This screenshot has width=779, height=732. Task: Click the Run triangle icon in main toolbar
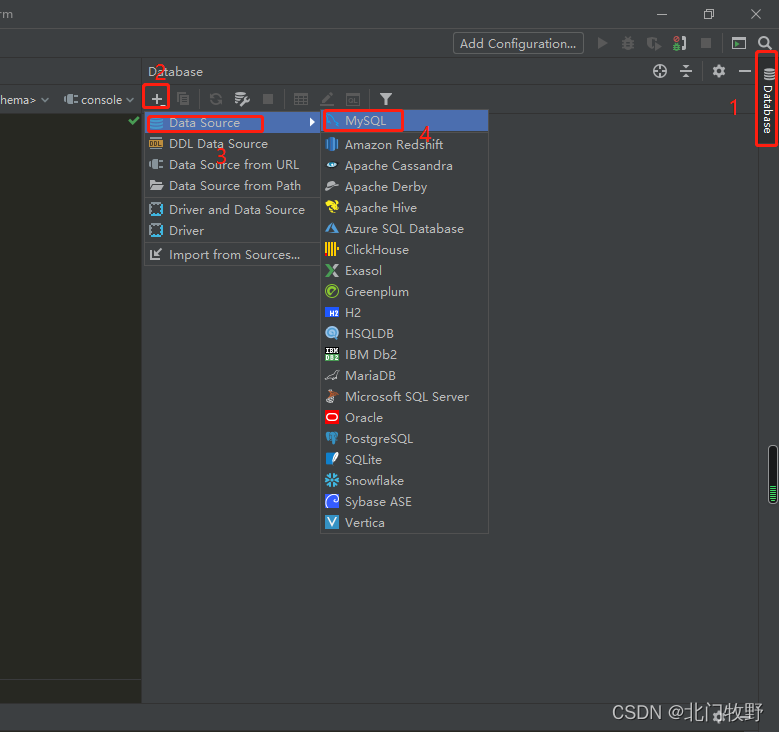coord(602,43)
